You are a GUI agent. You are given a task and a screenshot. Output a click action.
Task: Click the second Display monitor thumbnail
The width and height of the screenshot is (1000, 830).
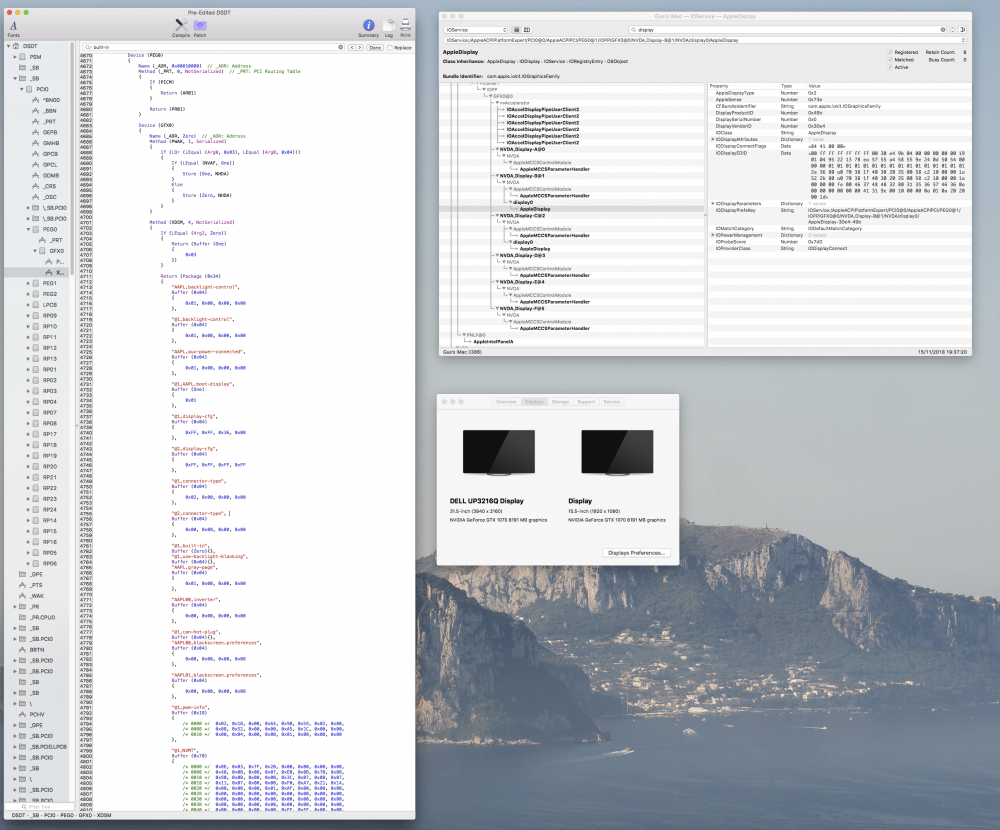click(x=617, y=453)
